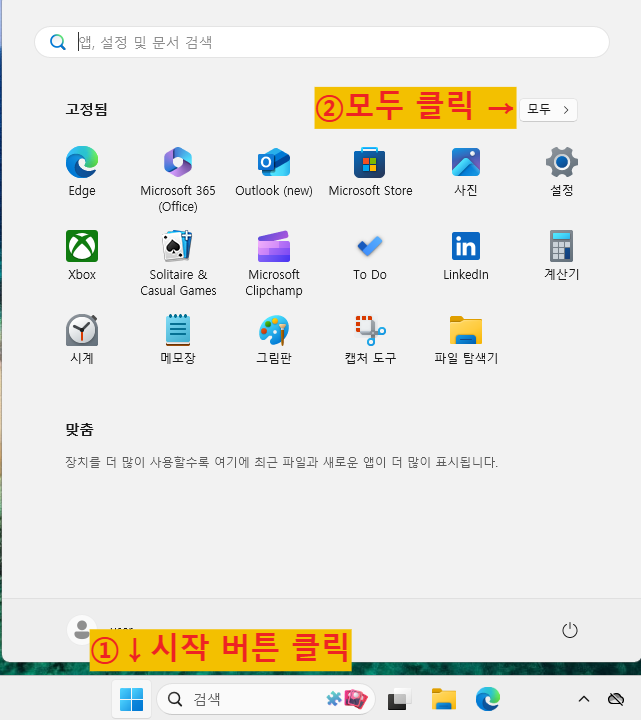Click the power button icon
This screenshot has height=720, width=641.
pyautogui.click(x=569, y=630)
